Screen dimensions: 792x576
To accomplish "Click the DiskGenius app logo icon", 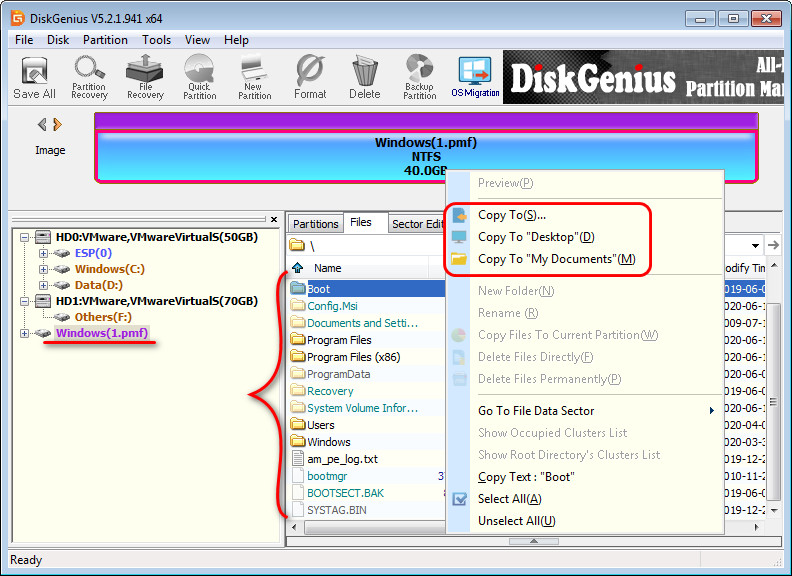I will coord(18,18).
